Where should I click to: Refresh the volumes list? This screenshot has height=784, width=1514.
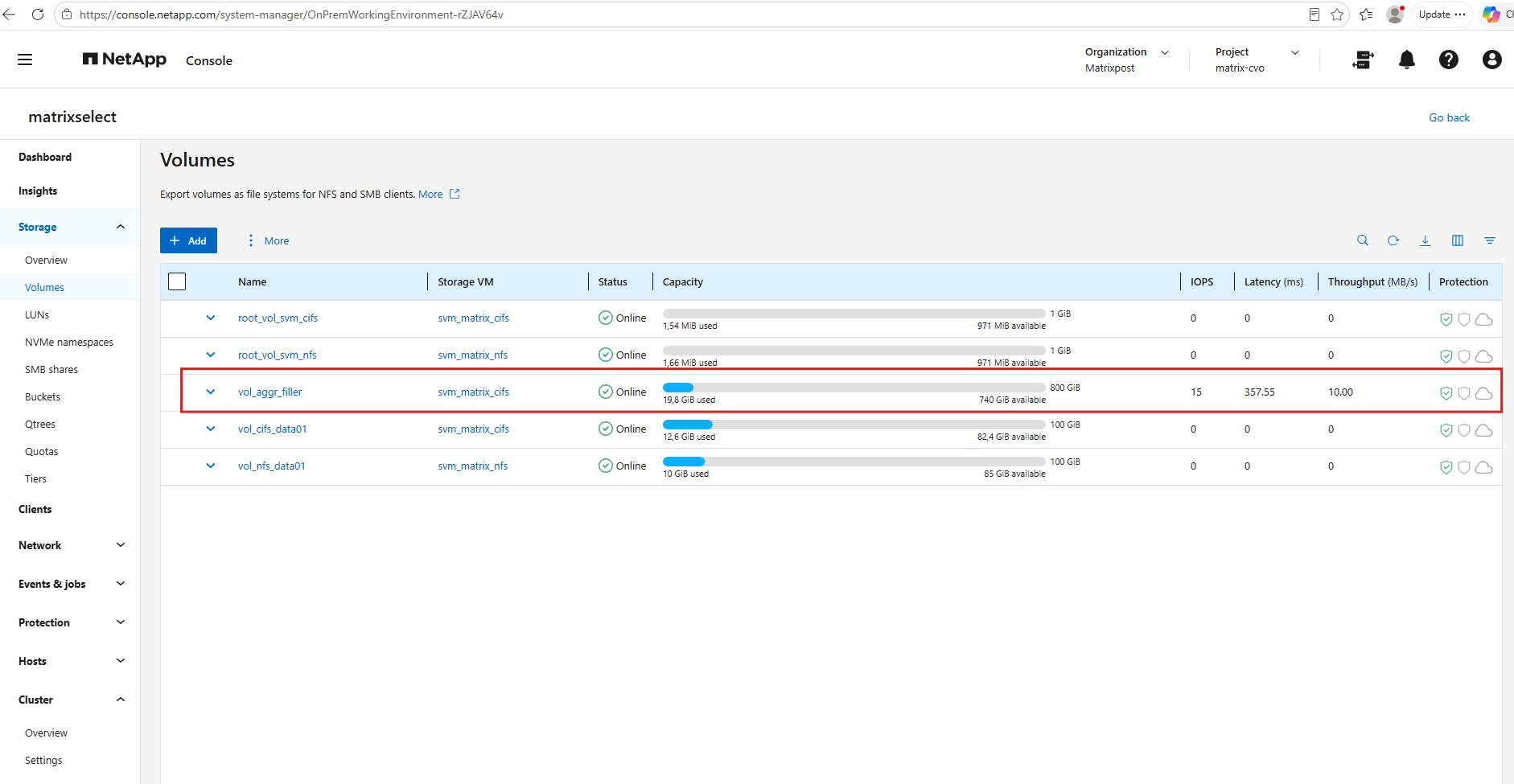1393,240
